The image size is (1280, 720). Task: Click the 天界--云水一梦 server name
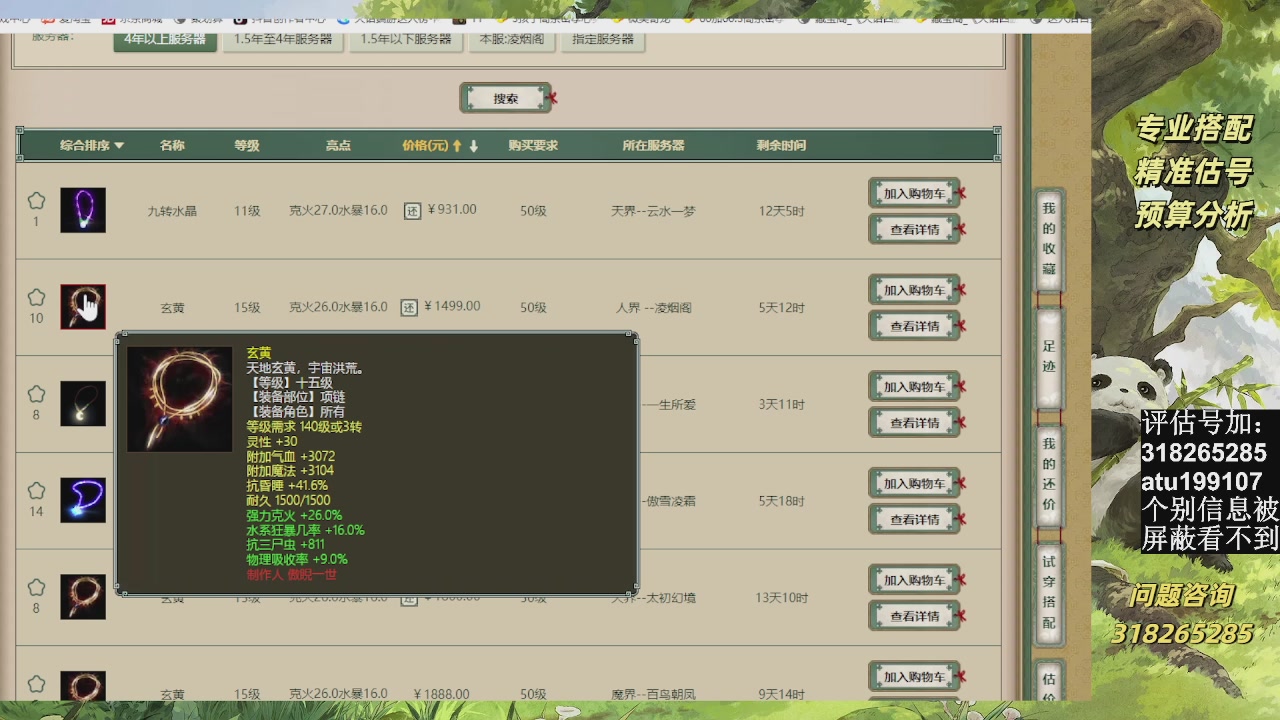tap(653, 211)
